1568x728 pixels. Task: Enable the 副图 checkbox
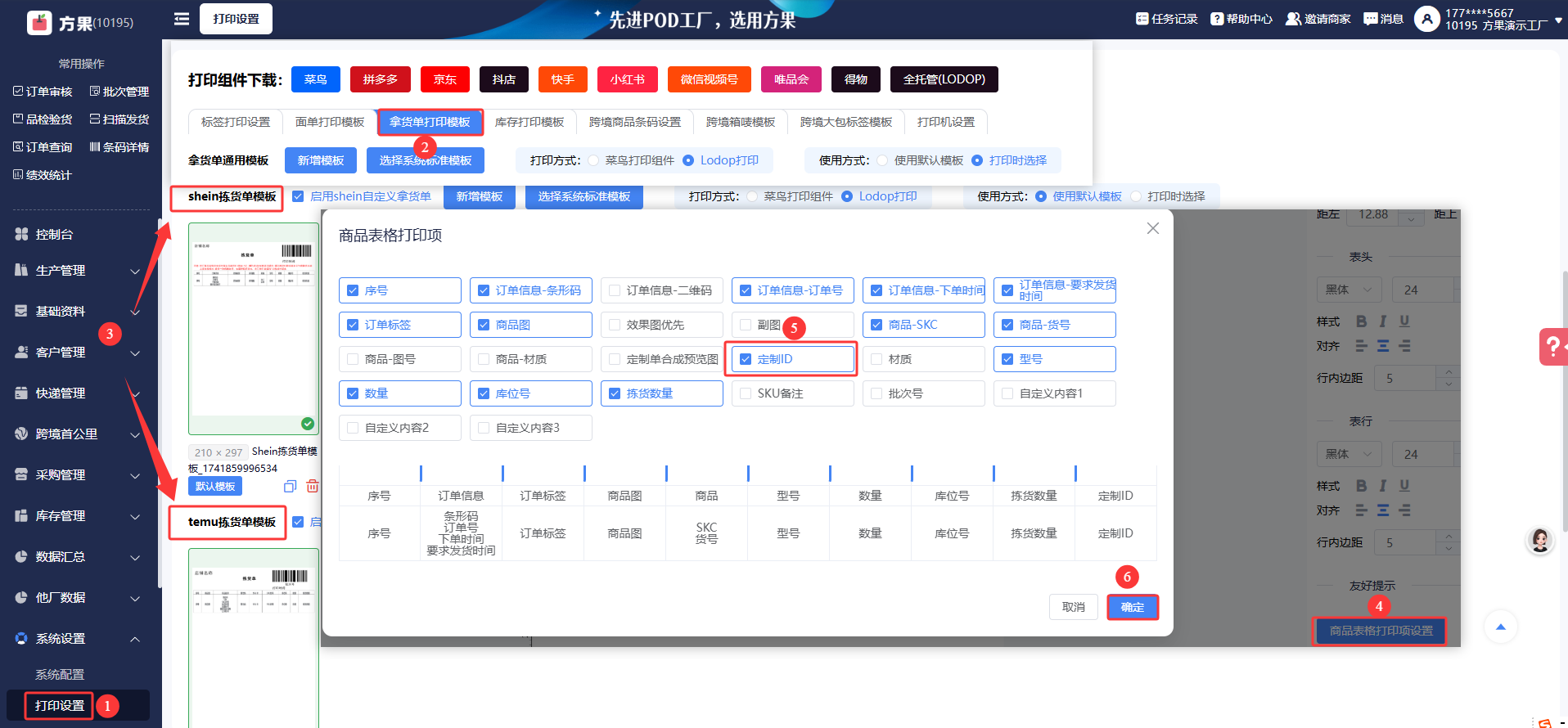coord(746,325)
